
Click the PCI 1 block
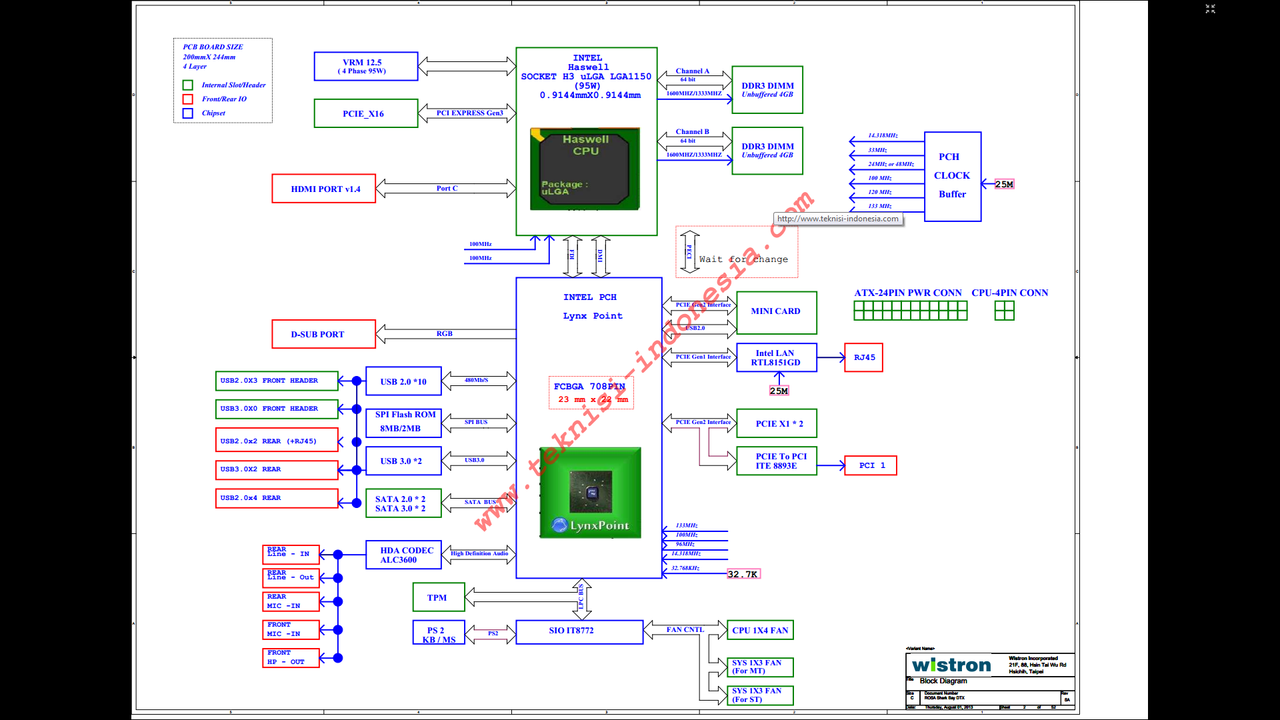(871, 465)
